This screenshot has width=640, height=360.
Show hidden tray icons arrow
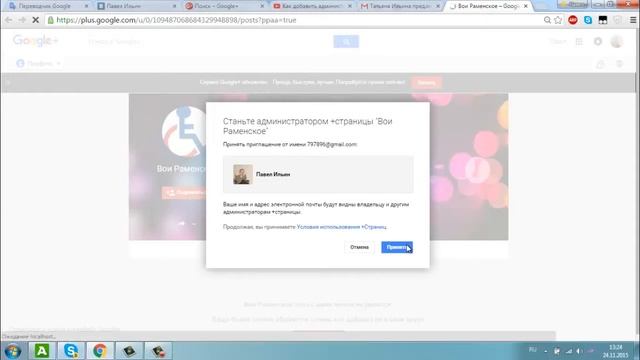tap(546, 351)
